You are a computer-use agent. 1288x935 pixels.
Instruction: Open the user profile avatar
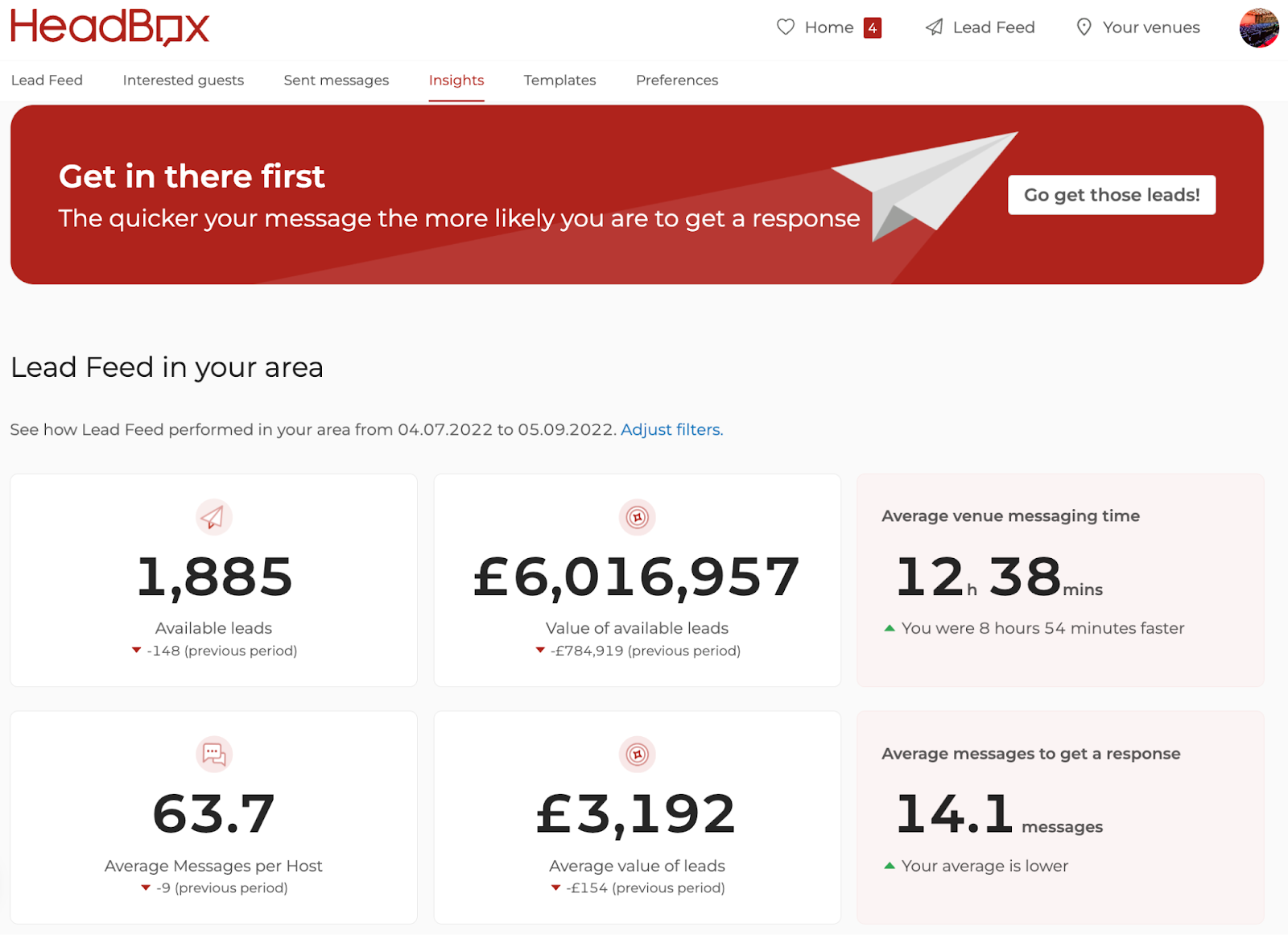coord(1259,28)
